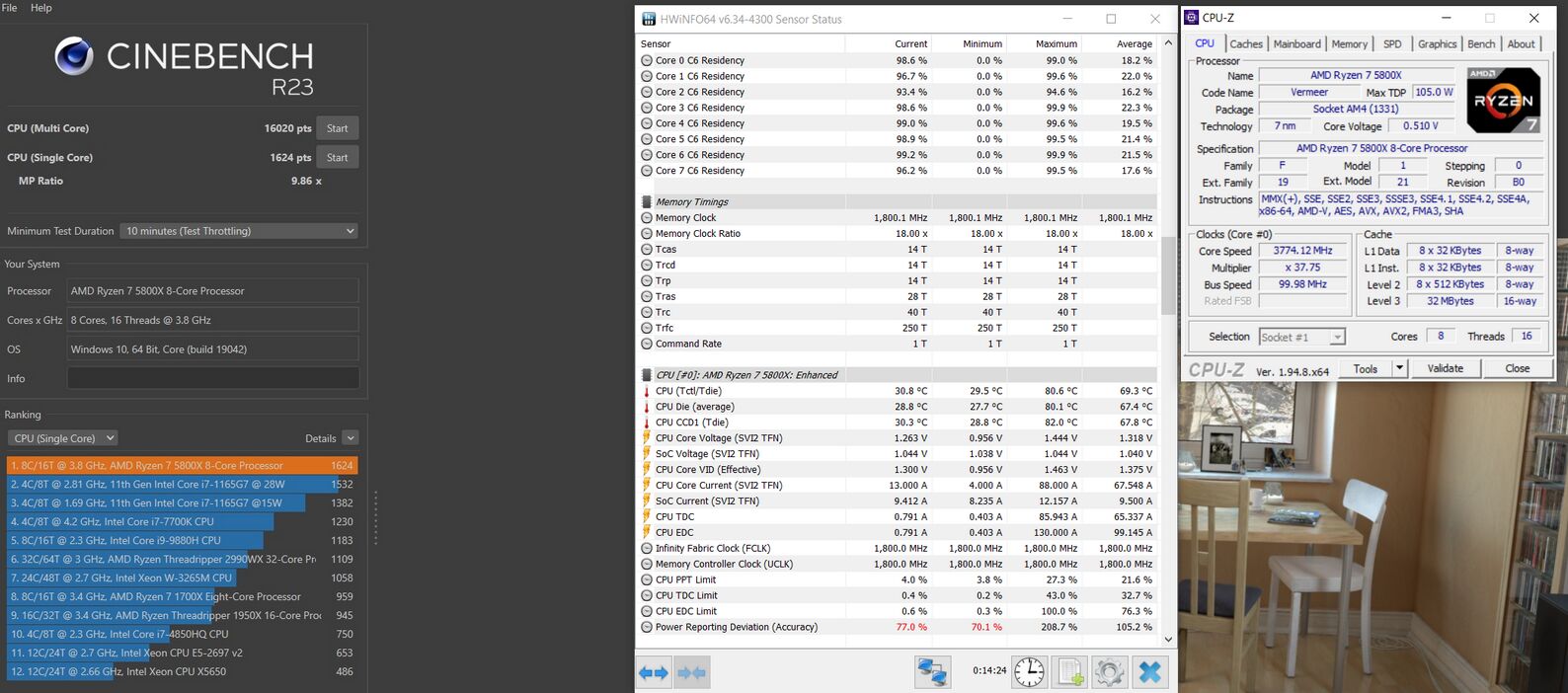Screen dimensions: 1568x693
Task: Click the HWiNFO scrollbar up arrow
Action: (x=1169, y=43)
